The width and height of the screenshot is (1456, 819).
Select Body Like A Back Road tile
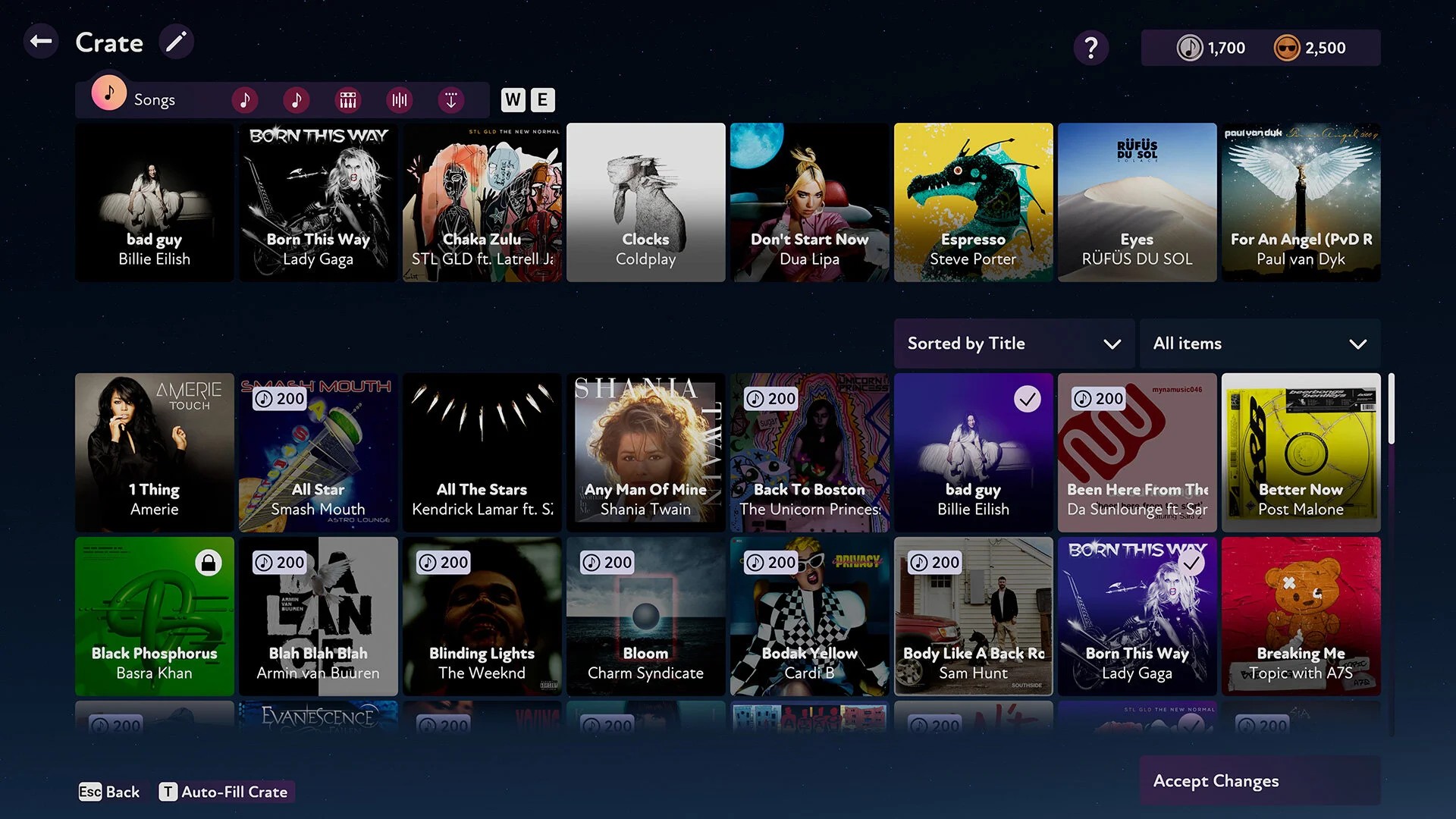(973, 617)
